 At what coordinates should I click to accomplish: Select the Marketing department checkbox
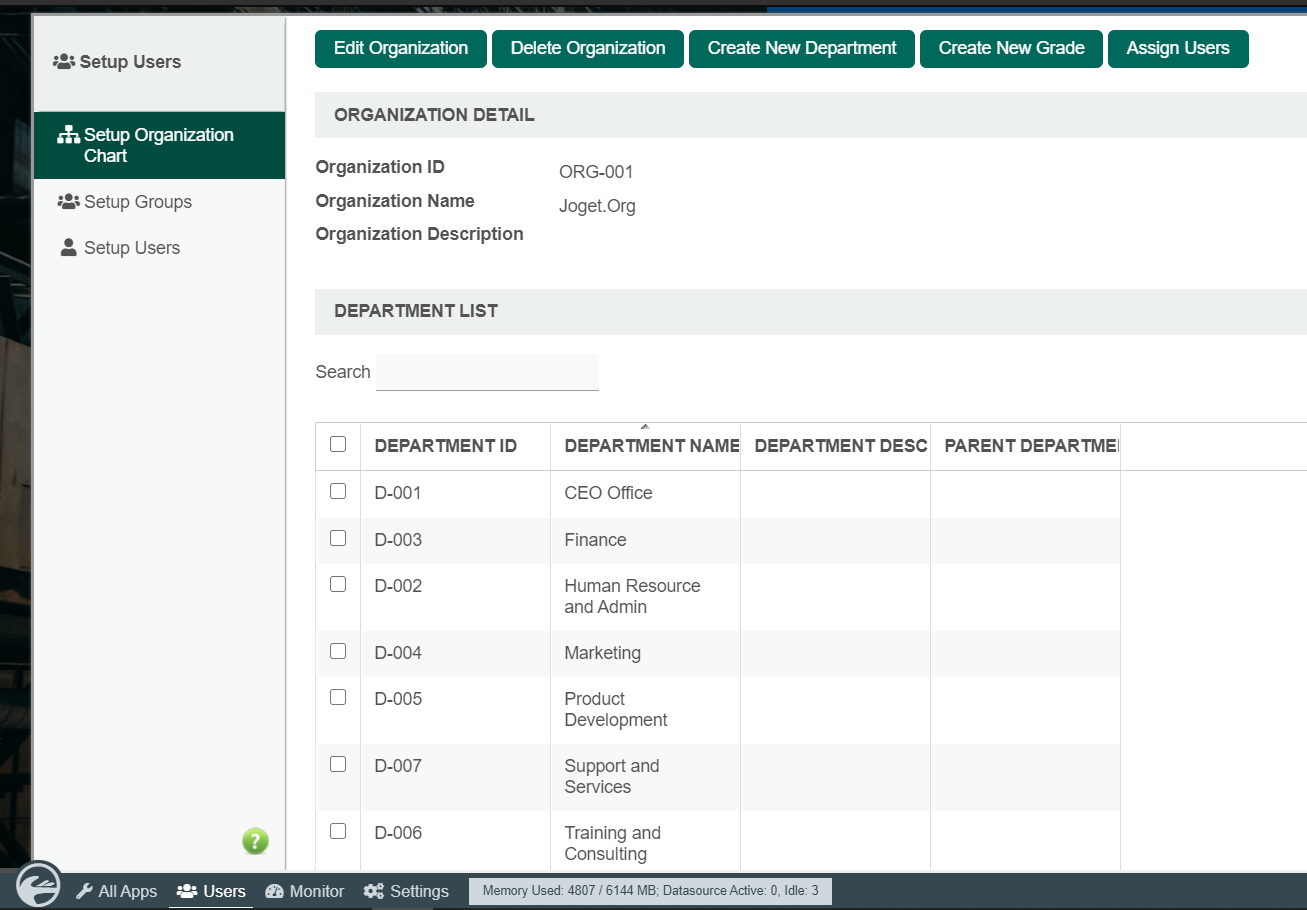[x=338, y=651]
